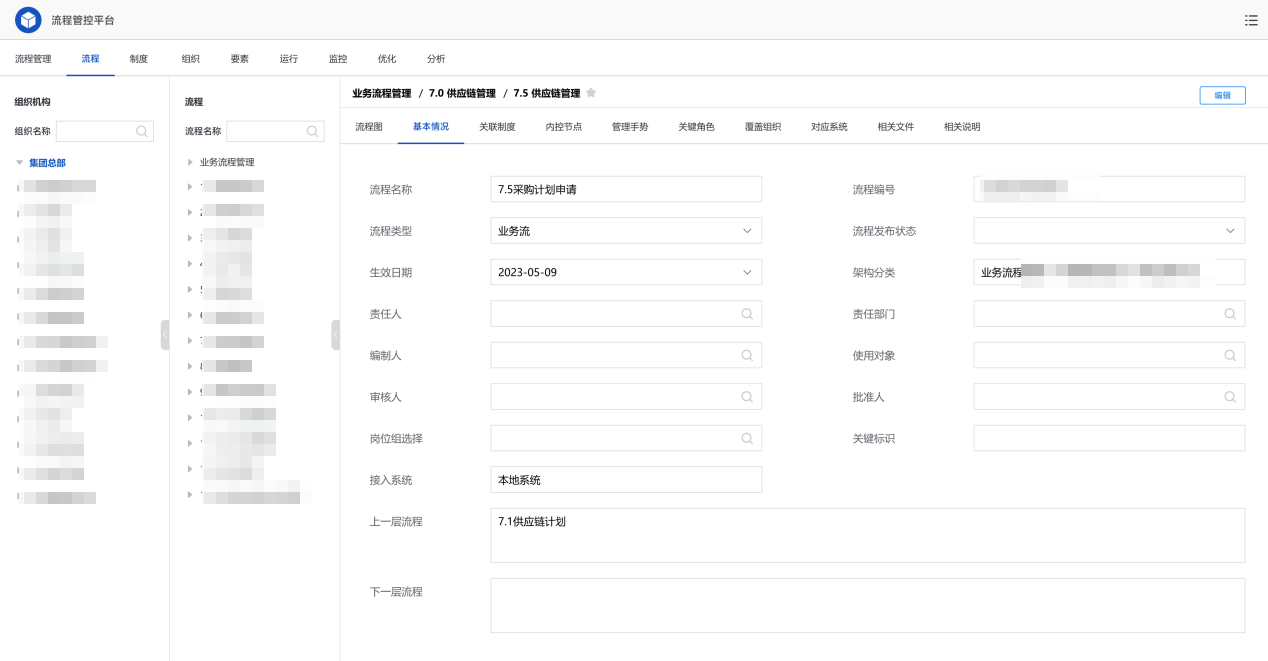Collapse the 组织机构 panel with its handle
The width and height of the screenshot is (1268, 661).
(165, 335)
